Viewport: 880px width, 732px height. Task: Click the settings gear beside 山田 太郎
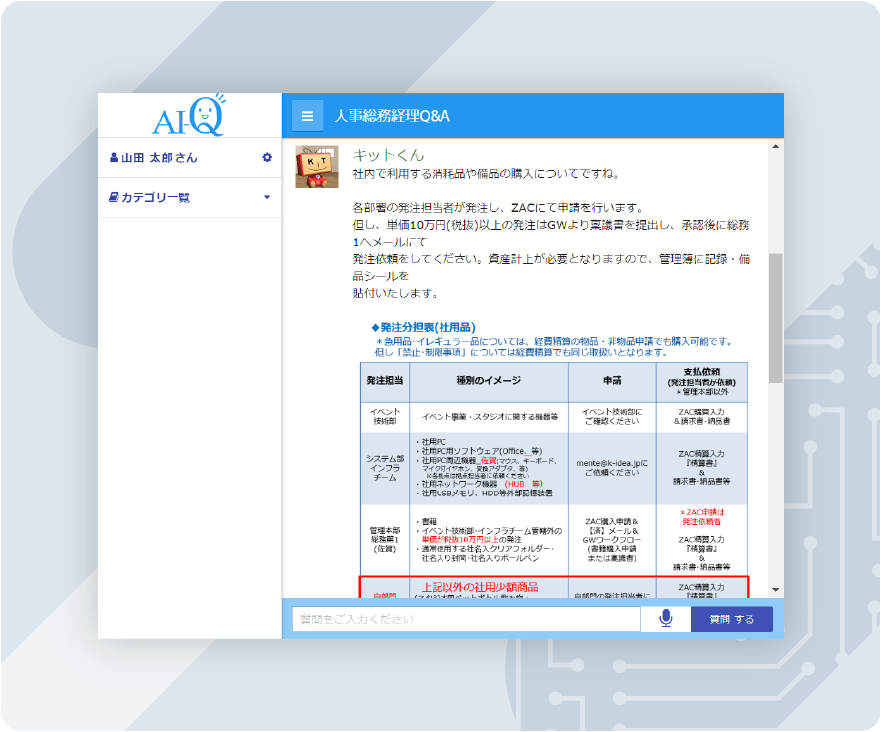267,157
